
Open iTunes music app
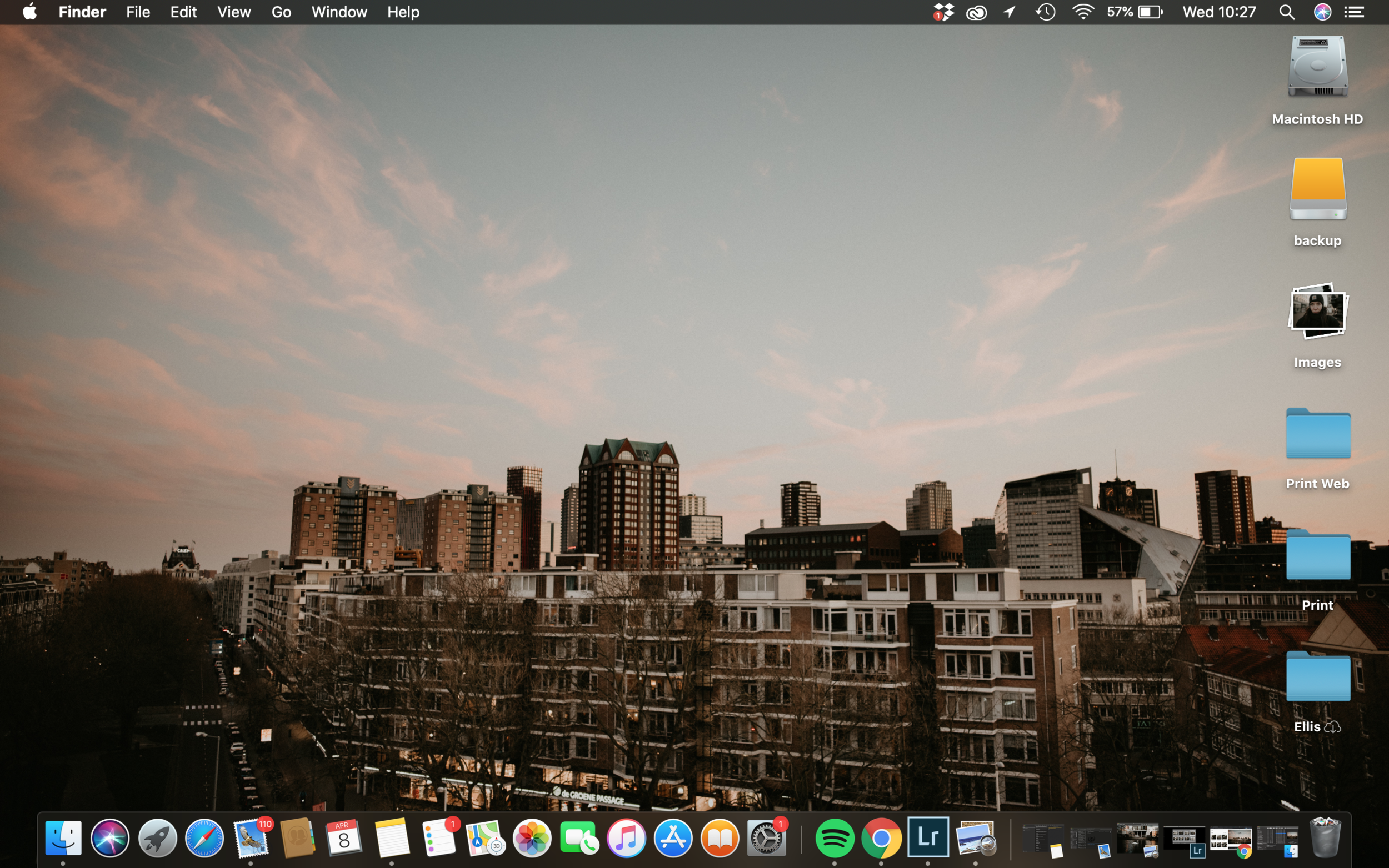tap(627, 838)
